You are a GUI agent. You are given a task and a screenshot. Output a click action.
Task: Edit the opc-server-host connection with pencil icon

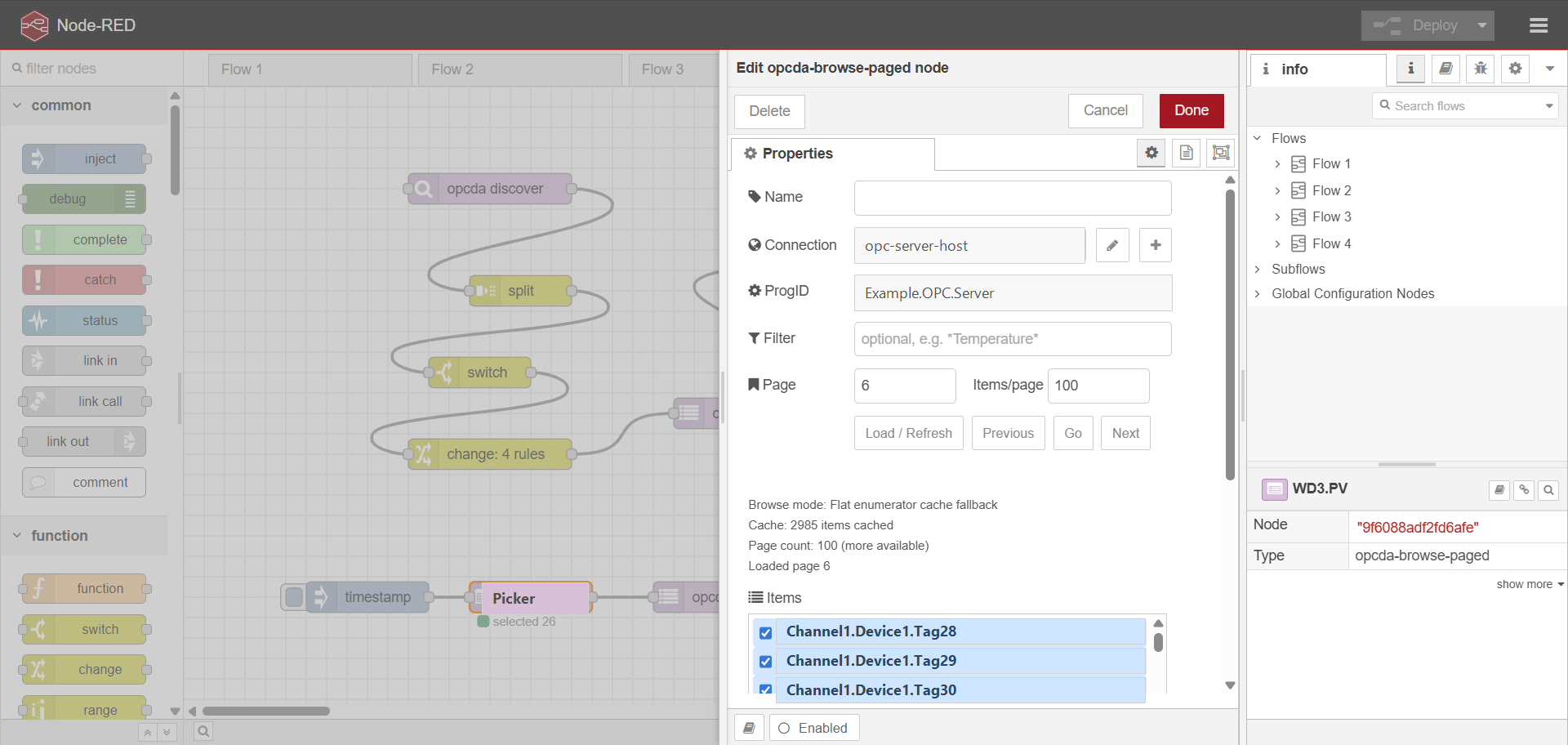click(x=1112, y=245)
